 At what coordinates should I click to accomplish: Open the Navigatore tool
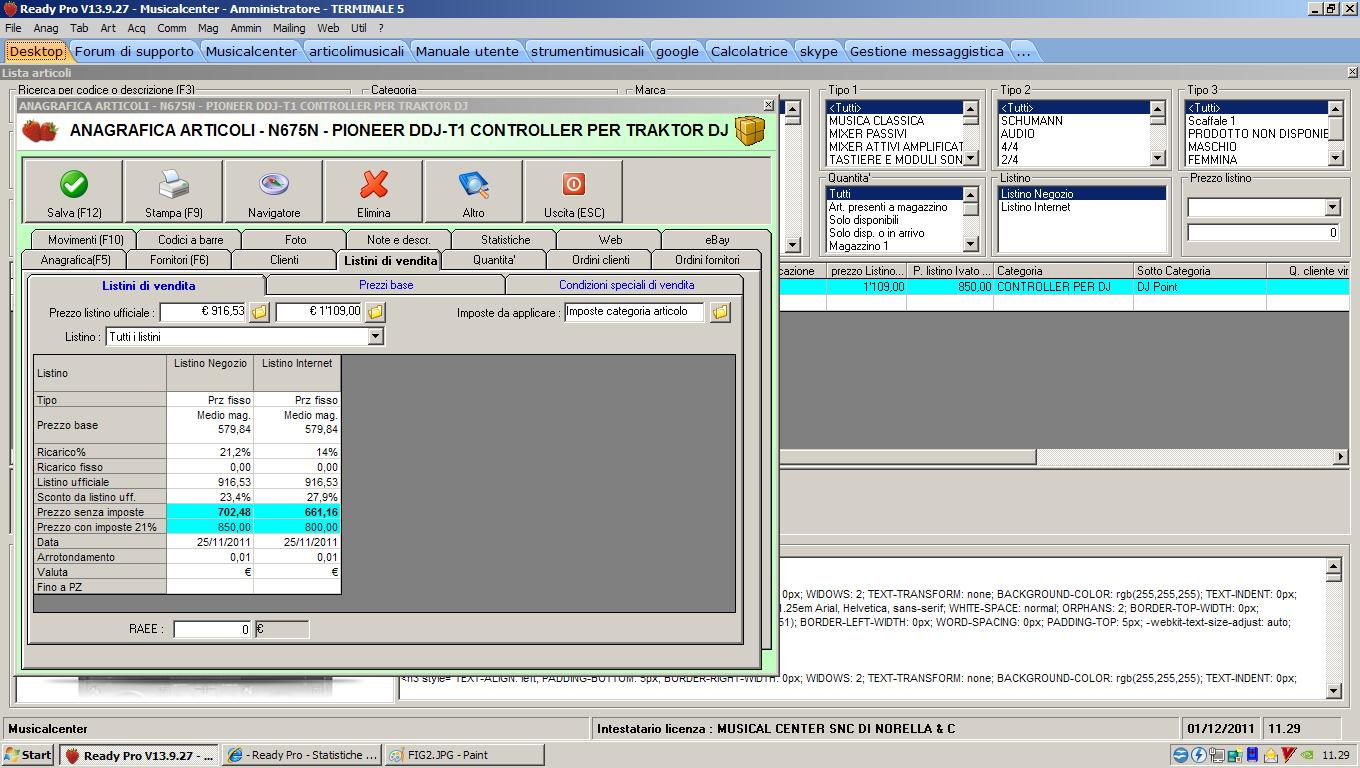[x=274, y=192]
